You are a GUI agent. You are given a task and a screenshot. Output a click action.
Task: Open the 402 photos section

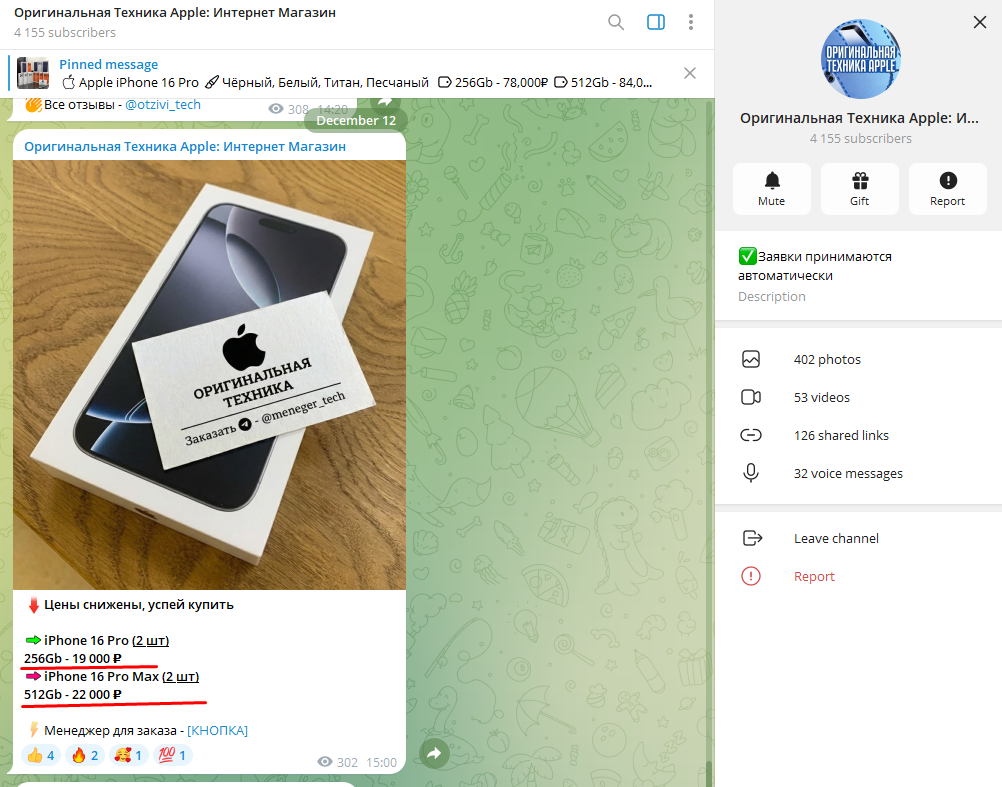(x=826, y=359)
